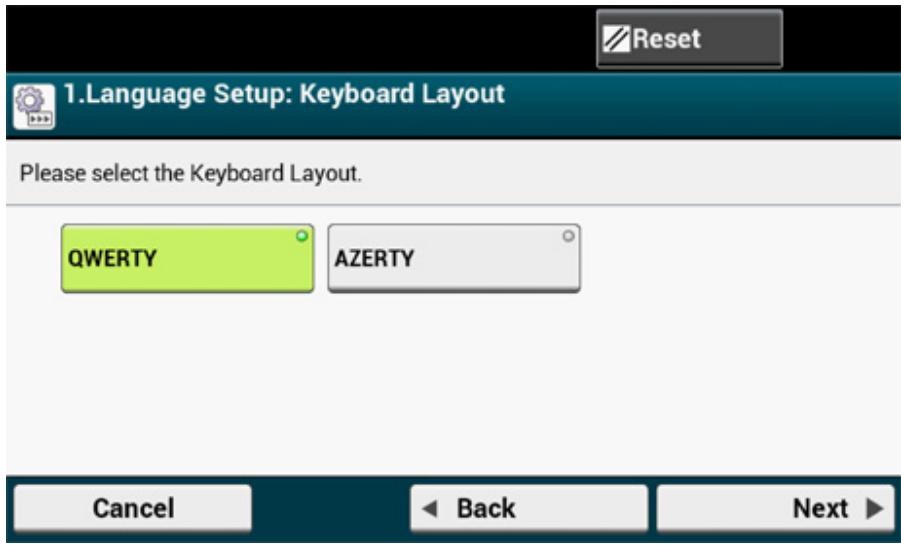Click the right arrow icon on Next
Viewport: 901px width, 545px height.
coord(873,509)
